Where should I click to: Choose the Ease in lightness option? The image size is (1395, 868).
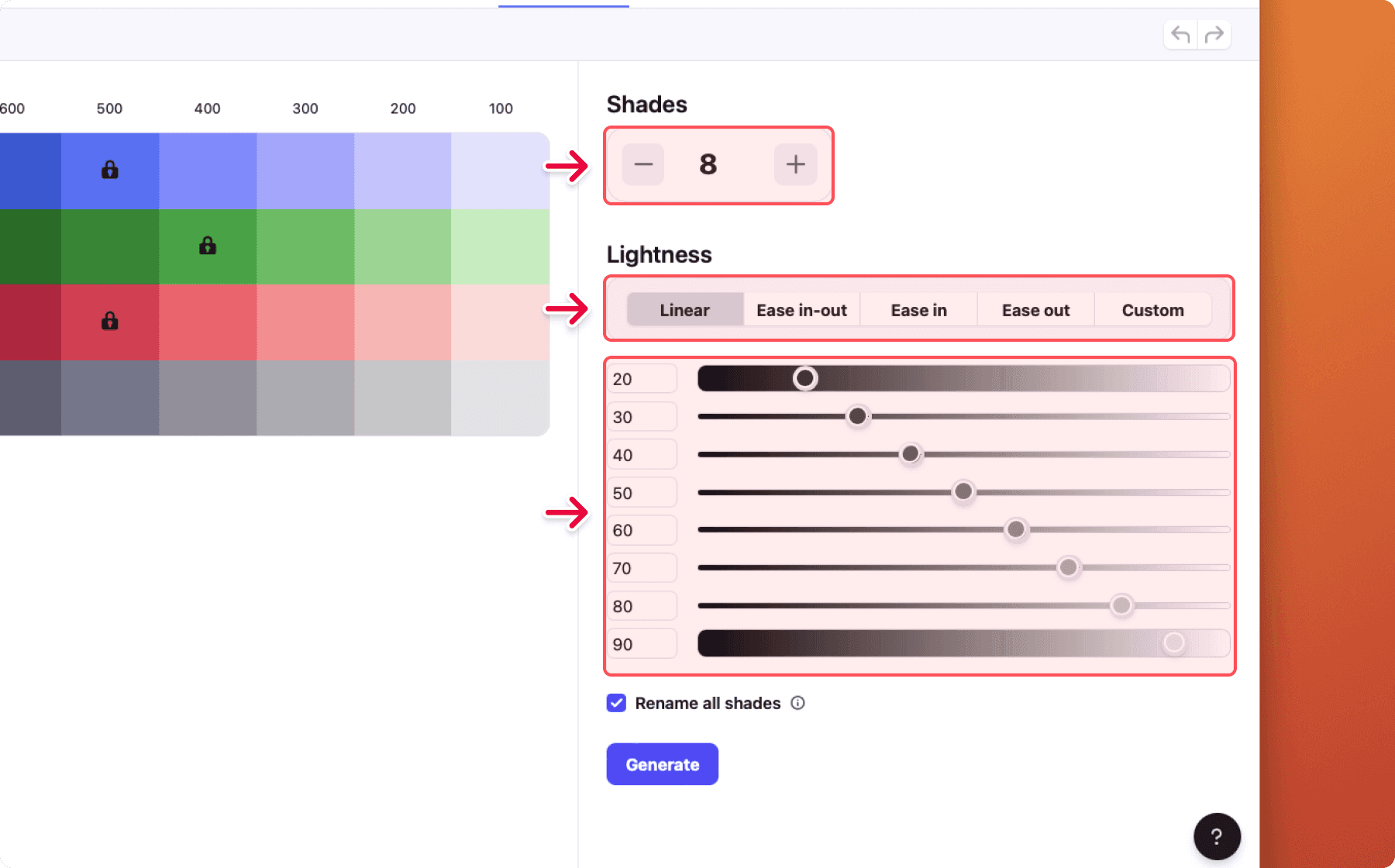(918, 310)
